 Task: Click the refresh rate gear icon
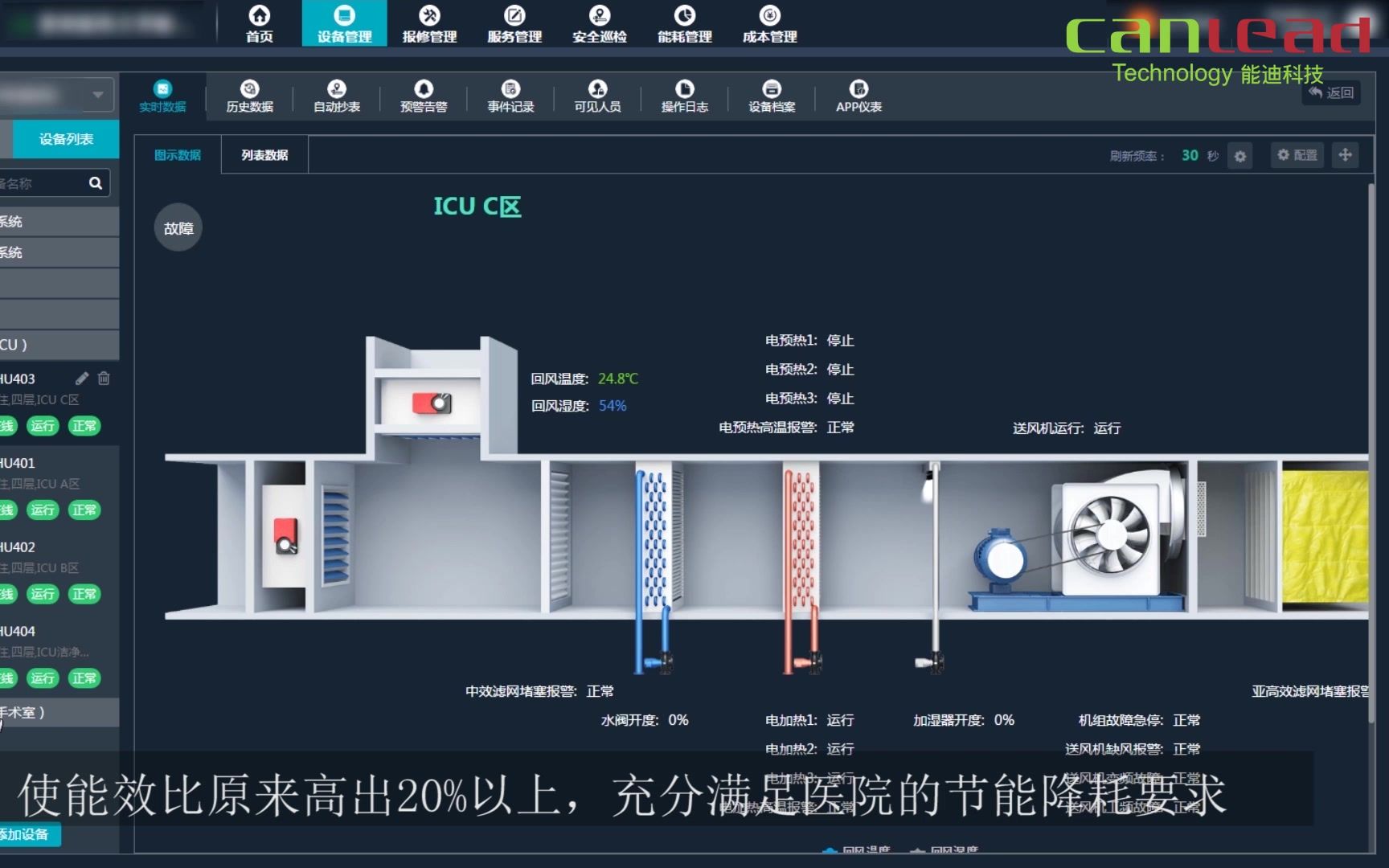[x=1240, y=156]
